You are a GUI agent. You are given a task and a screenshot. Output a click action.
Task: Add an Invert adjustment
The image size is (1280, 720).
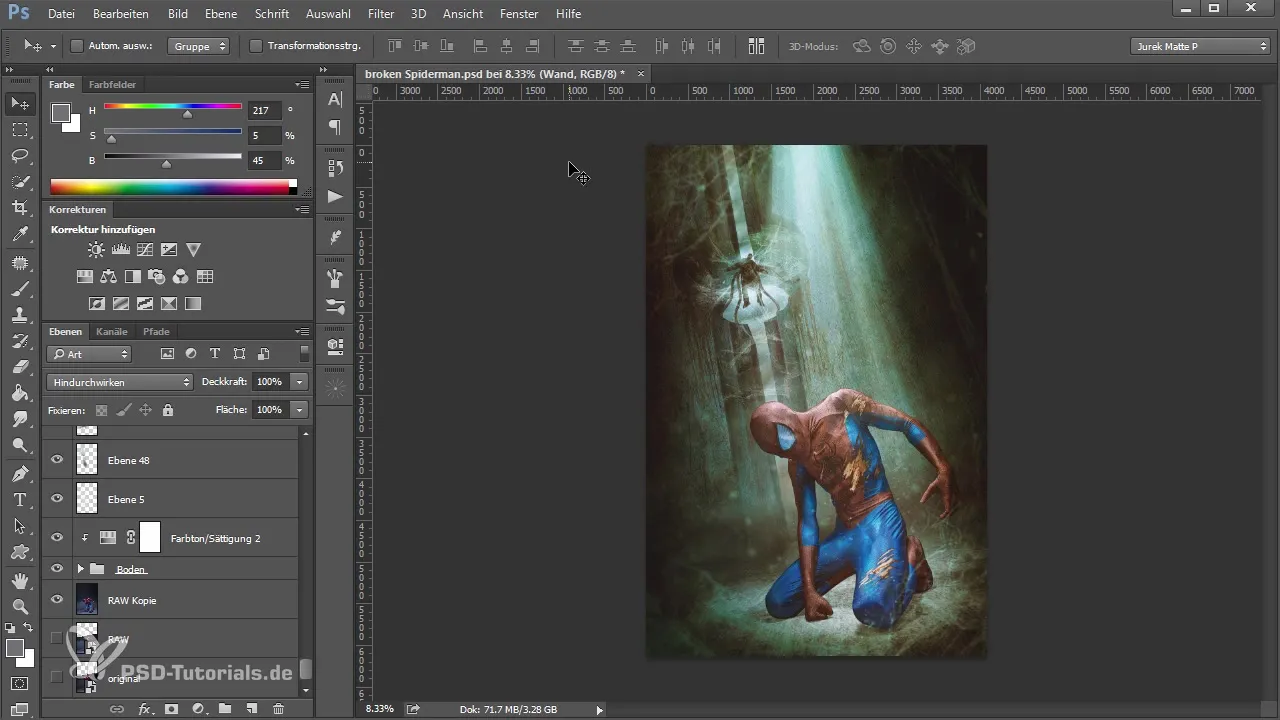97,303
